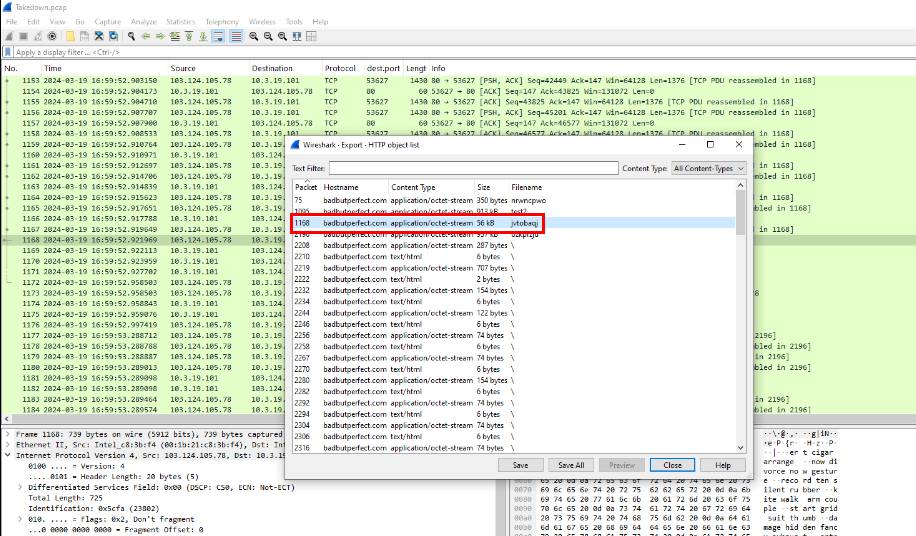Click the display filter bookmark icon
Viewport: 916px width, 536px height.
click(8, 52)
